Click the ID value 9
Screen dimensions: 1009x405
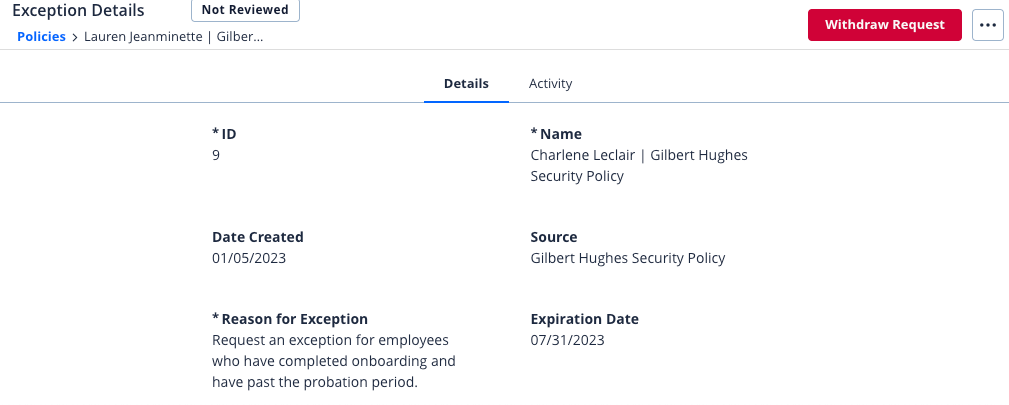[216, 155]
